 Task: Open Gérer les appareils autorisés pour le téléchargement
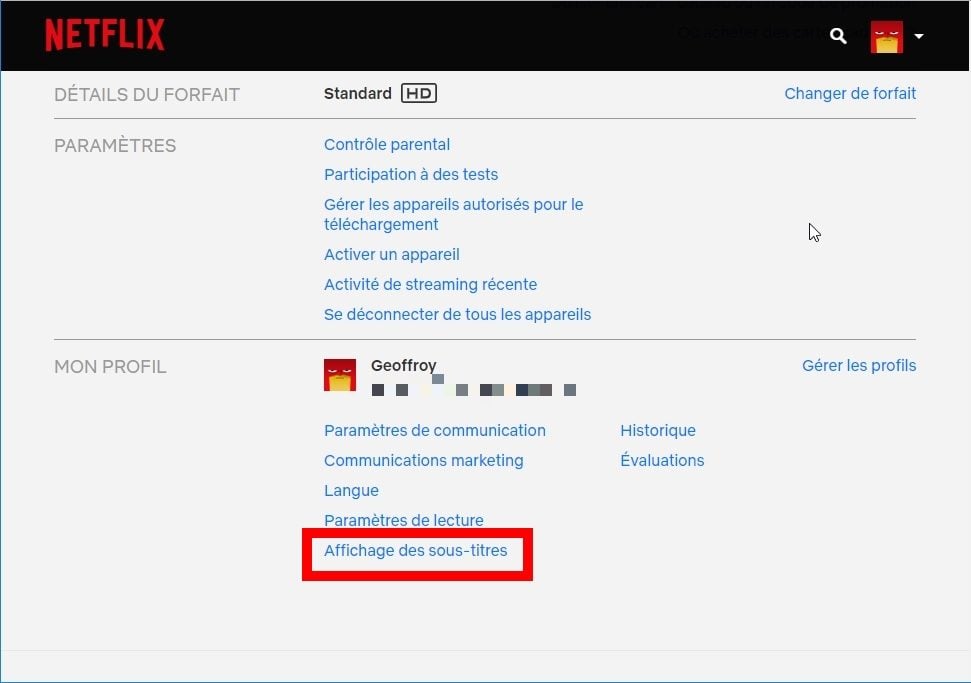pos(454,214)
